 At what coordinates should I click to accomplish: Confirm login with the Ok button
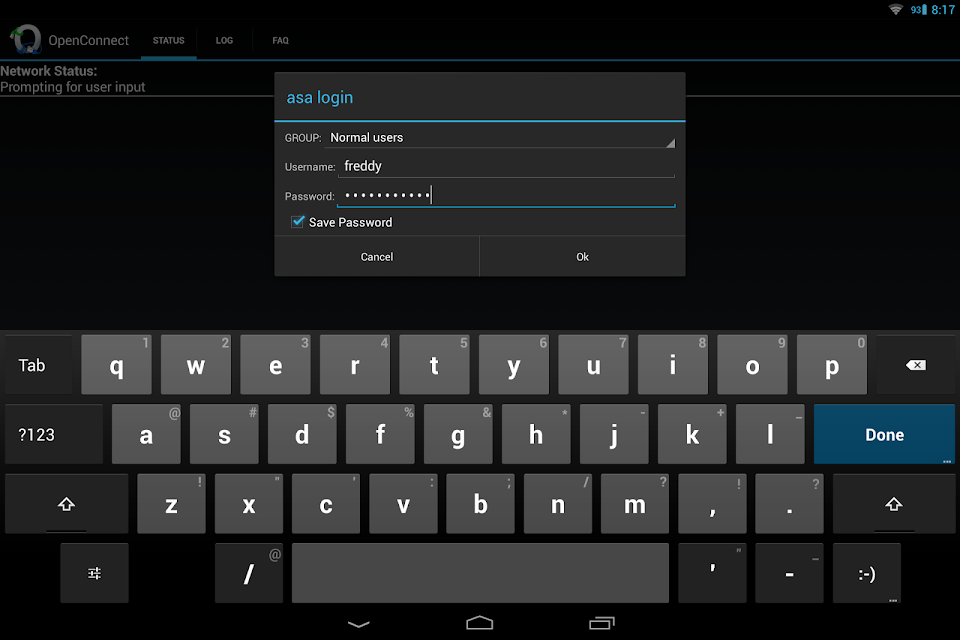click(x=582, y=257)
